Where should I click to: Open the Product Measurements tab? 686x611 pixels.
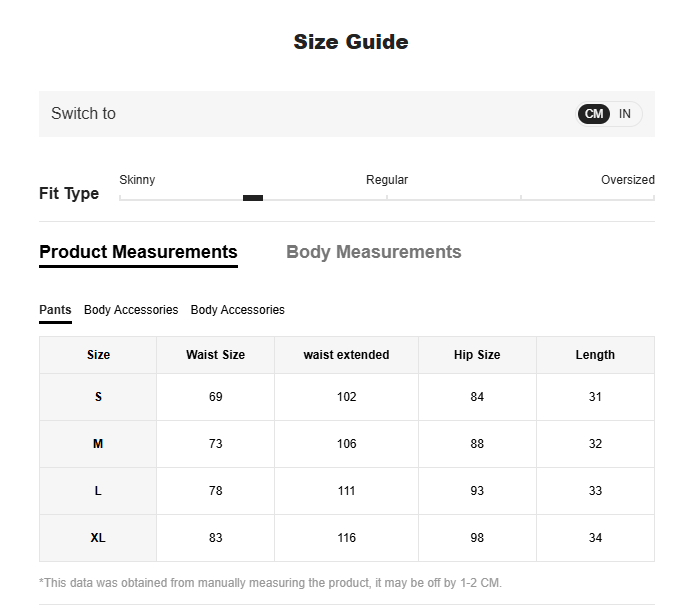[x=138, y=252]
